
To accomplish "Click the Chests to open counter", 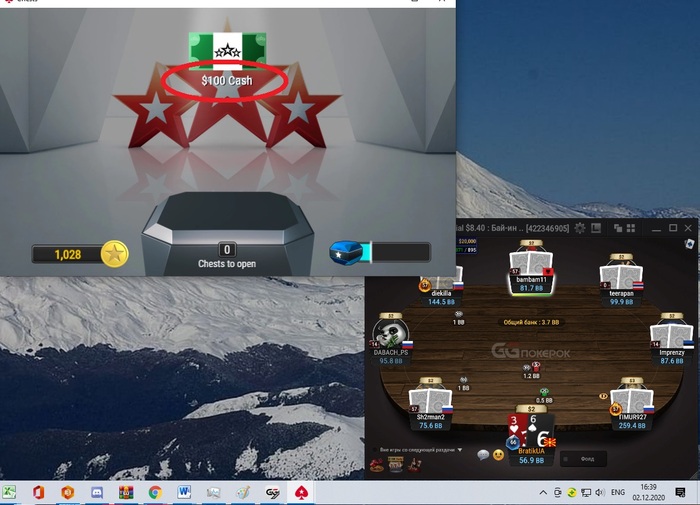I will (227, 256).
